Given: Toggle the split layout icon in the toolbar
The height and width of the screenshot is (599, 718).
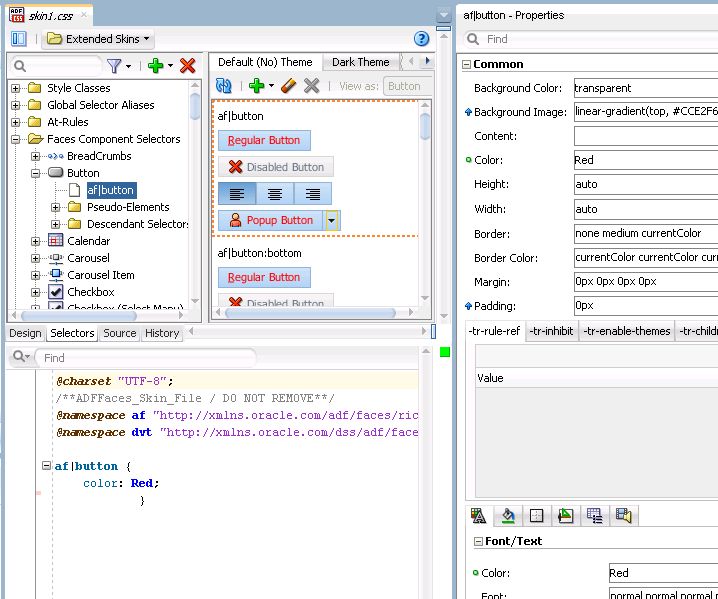Looking at the screenshot, I should (x=19, y=39).
